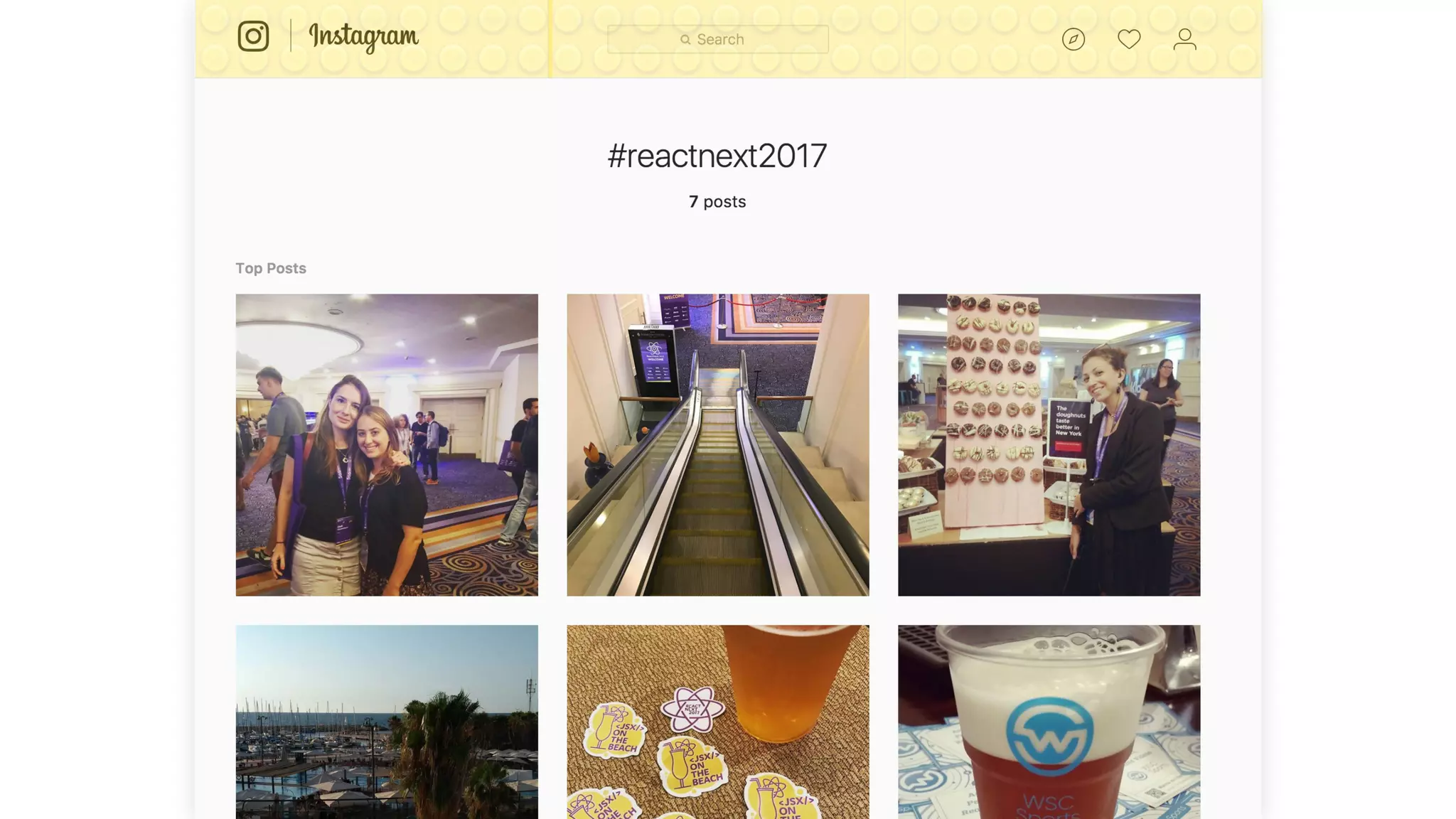Open the doughnut wall photo post
This screenshot has height=819, width=1456.
coord(1049,445)
